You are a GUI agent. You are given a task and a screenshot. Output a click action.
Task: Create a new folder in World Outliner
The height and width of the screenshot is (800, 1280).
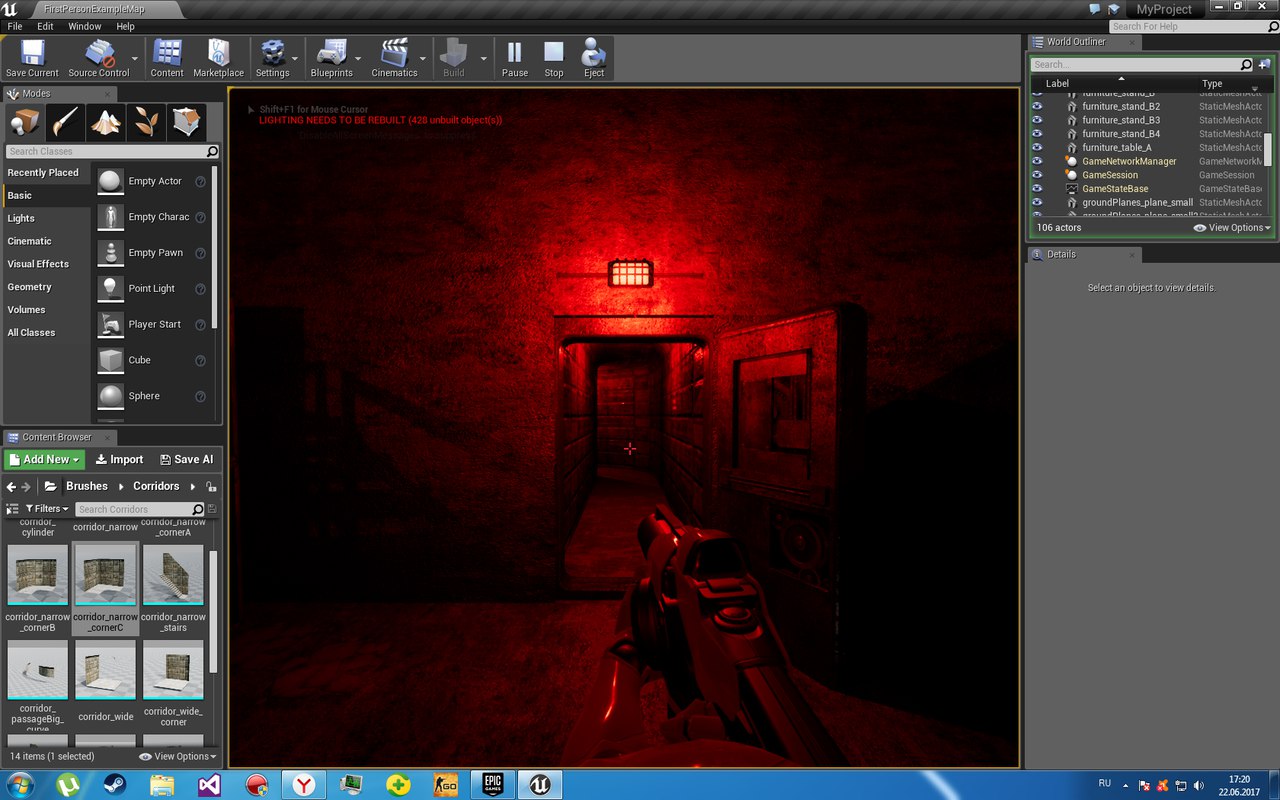[1264, 64]
